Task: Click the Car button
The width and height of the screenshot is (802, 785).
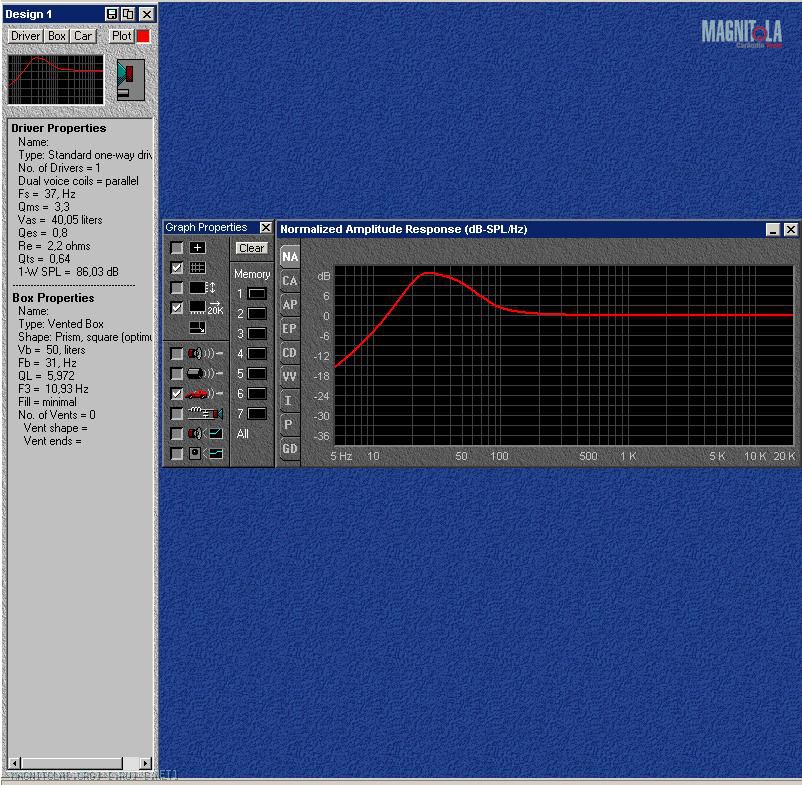Action: 83,36
